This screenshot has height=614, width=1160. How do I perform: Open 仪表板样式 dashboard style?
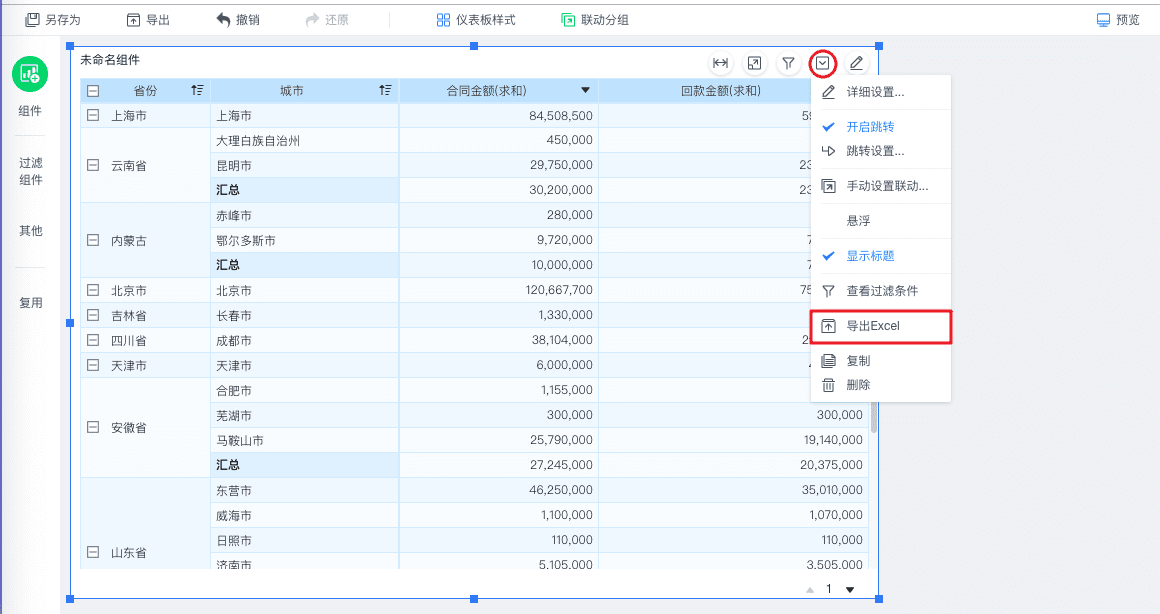476,20
